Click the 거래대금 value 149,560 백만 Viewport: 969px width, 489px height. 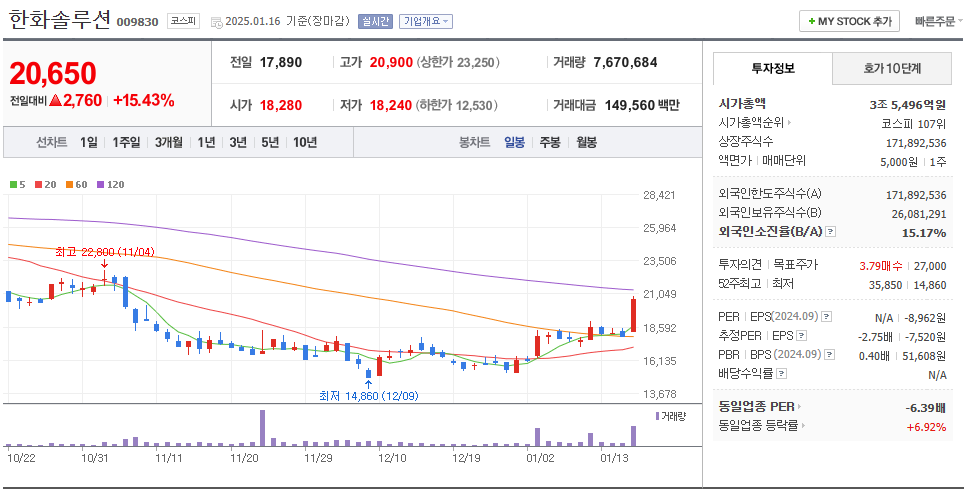(641, 105)
